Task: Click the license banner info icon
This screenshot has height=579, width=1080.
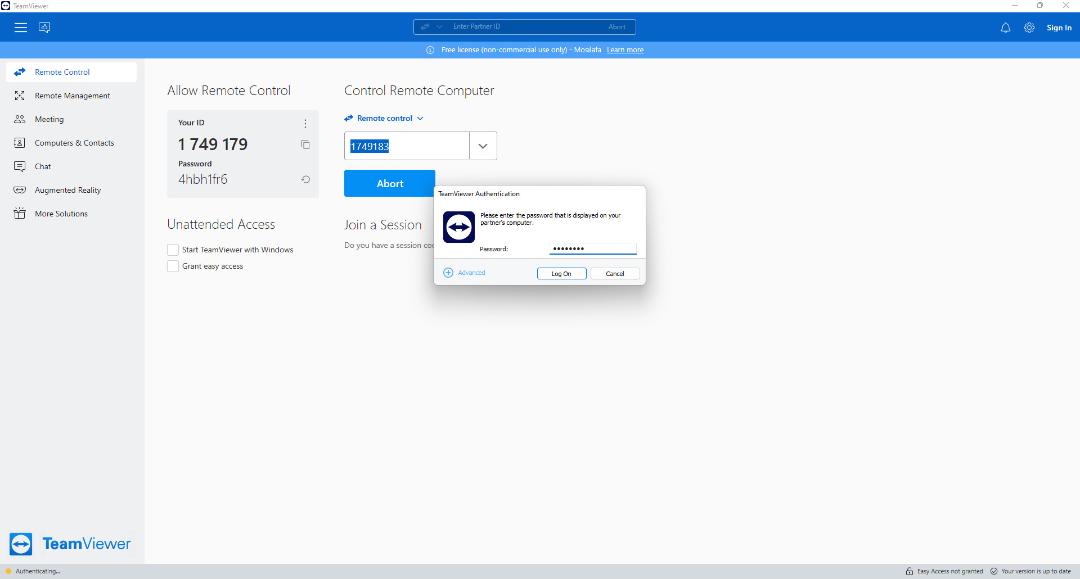Action: click(x=430, y=50)
